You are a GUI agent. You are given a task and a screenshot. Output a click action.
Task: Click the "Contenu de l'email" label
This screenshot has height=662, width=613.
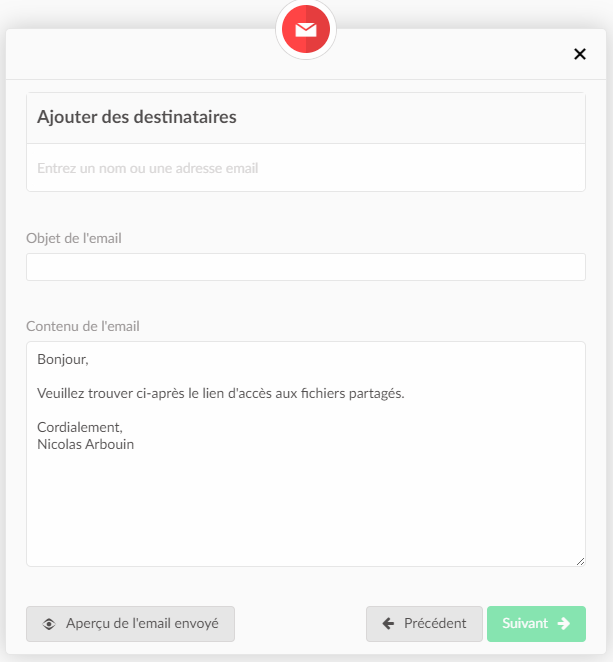82,326
